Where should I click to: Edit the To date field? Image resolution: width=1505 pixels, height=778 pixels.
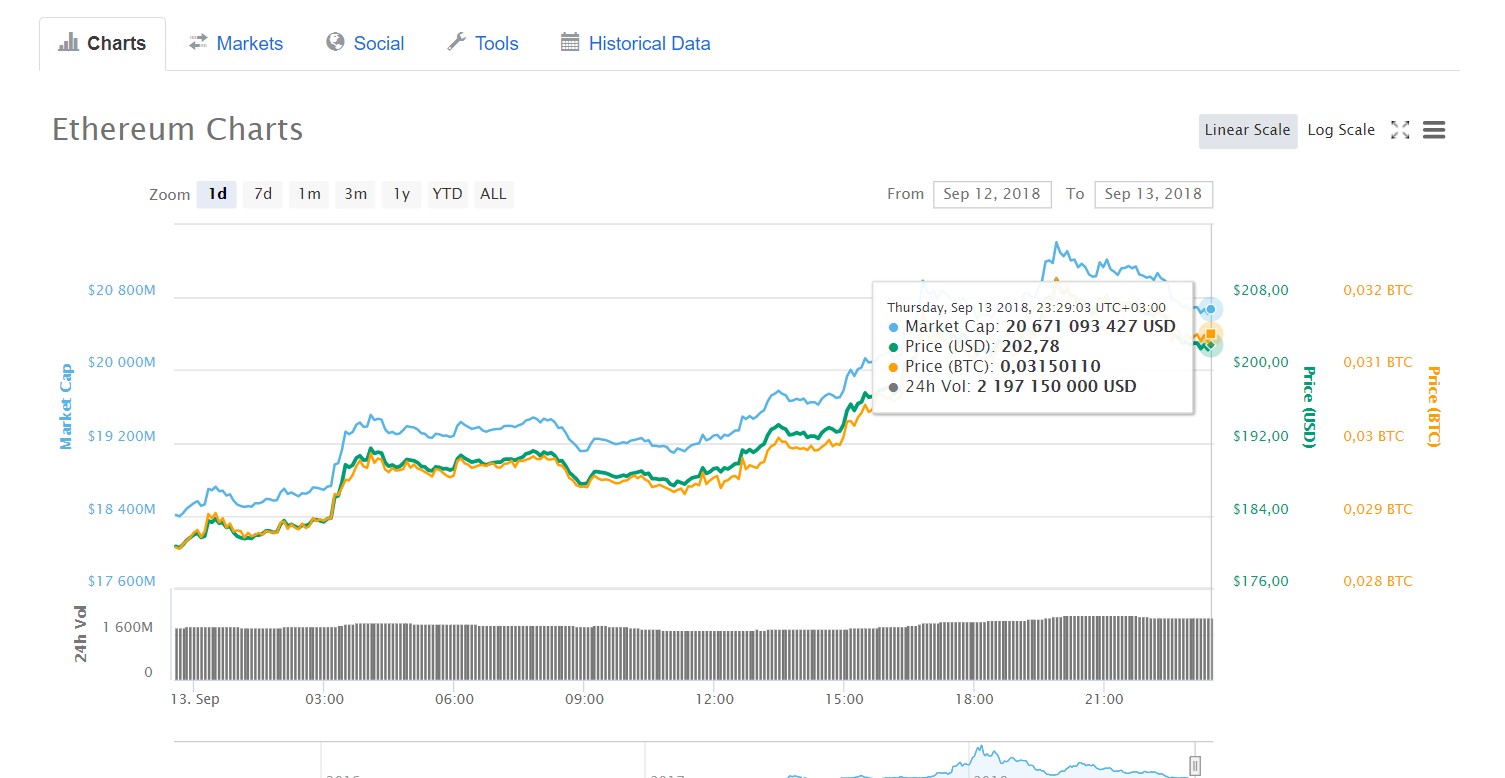pos(1154,194)
